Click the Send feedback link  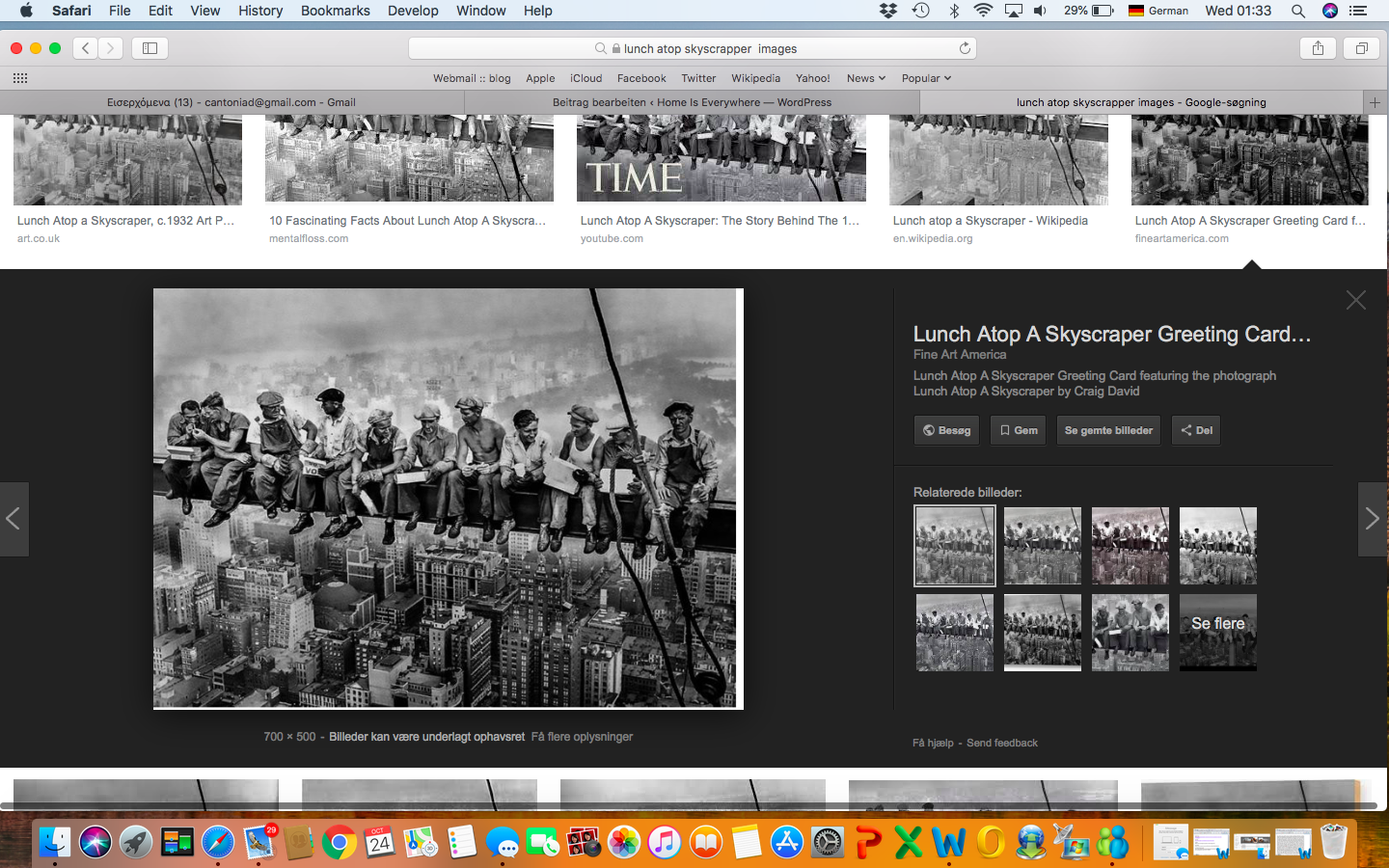(x=1002, y=743)
